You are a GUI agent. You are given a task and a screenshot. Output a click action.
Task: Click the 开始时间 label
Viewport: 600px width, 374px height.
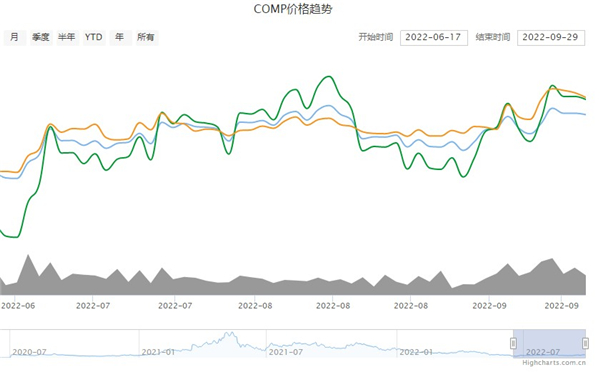point(376,37)
